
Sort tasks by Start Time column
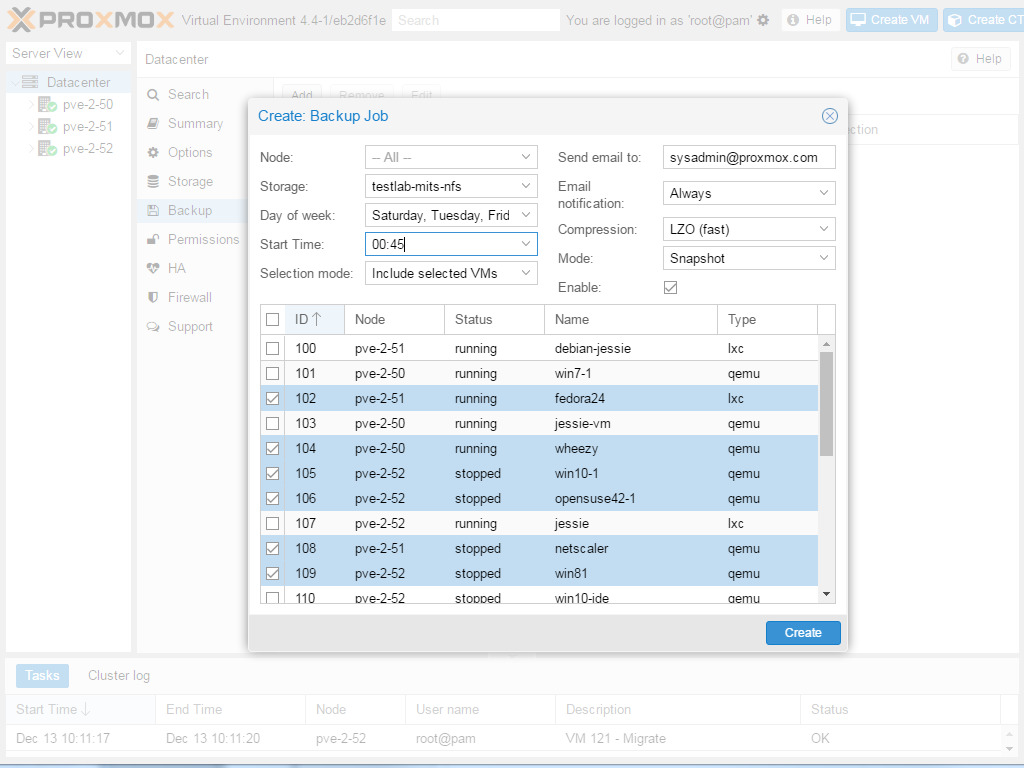pos(80,709)
